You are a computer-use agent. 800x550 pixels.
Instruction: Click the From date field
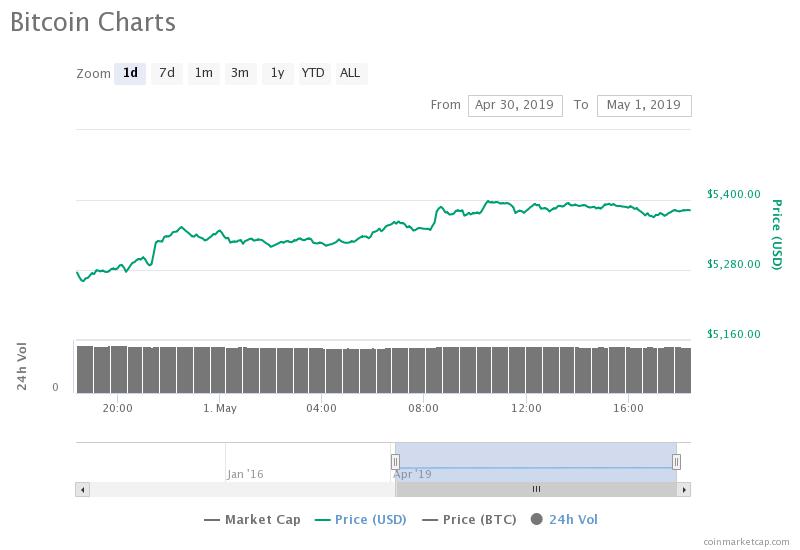515,105
